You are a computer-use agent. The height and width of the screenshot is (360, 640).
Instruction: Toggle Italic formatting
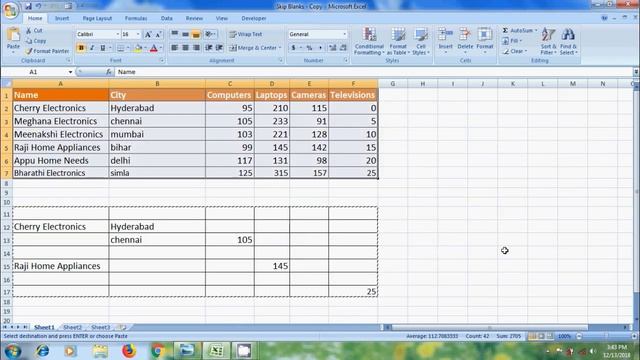point(92,48)
